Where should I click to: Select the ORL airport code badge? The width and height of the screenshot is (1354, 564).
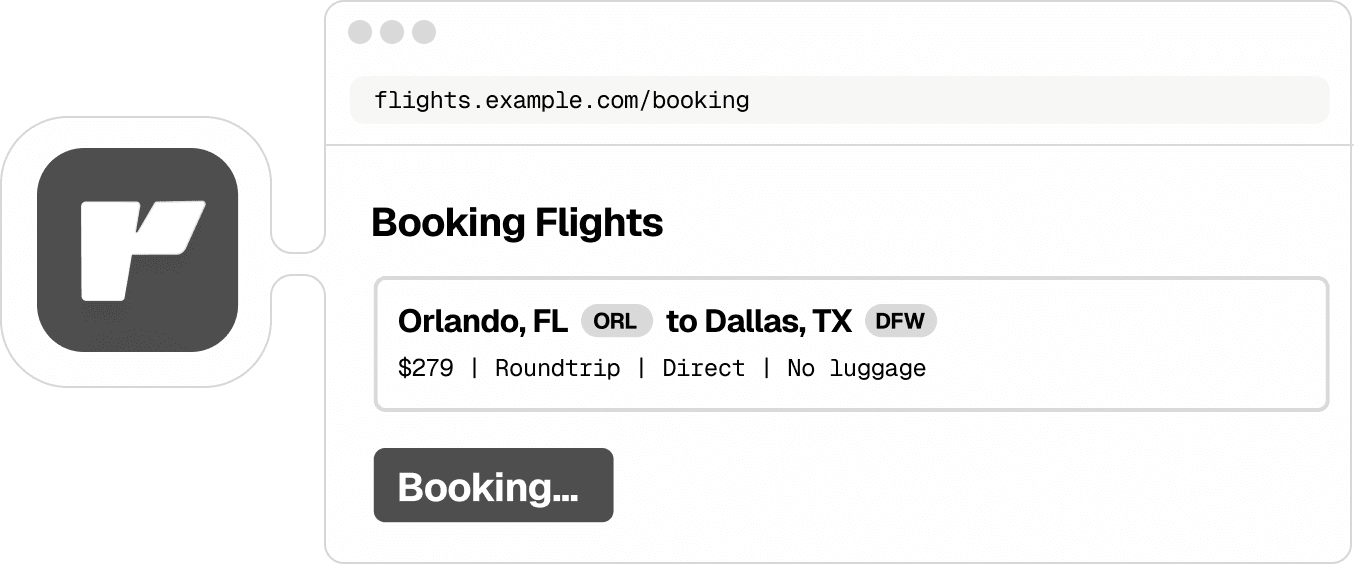pos(615,321)
